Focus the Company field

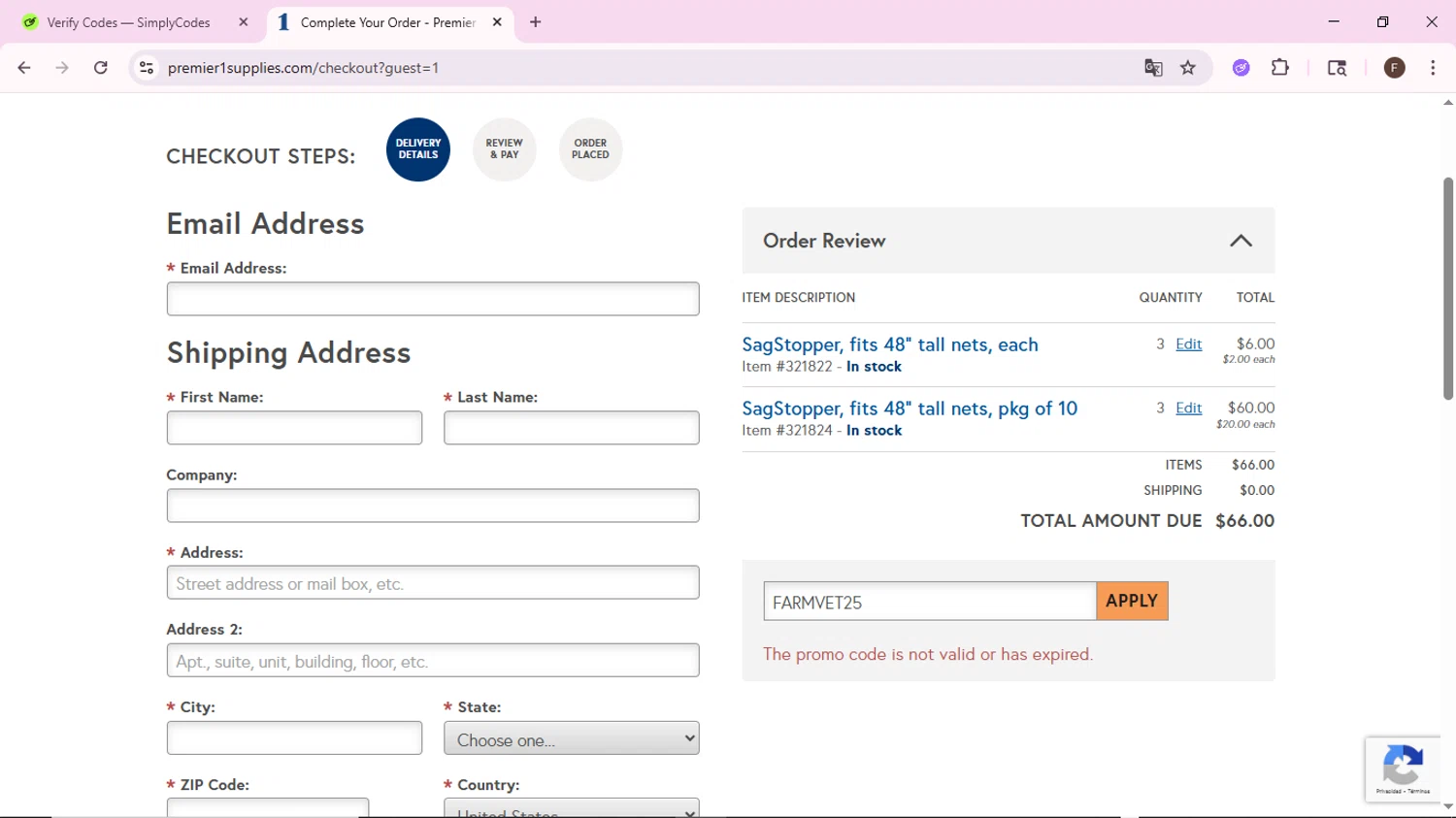click(433, 506)
